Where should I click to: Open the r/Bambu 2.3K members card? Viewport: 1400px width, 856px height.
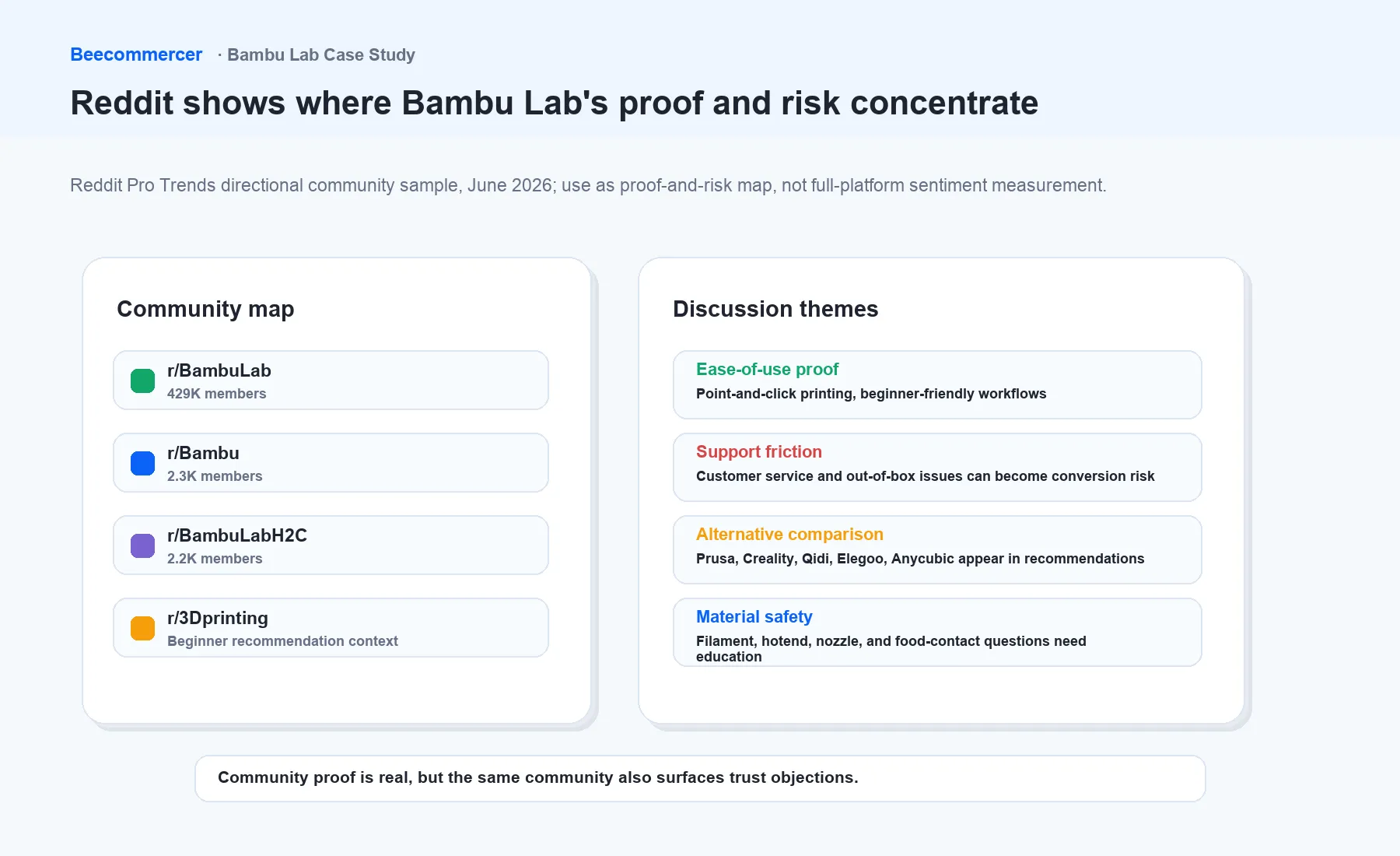pyautogui.click(x=331, y=463)
